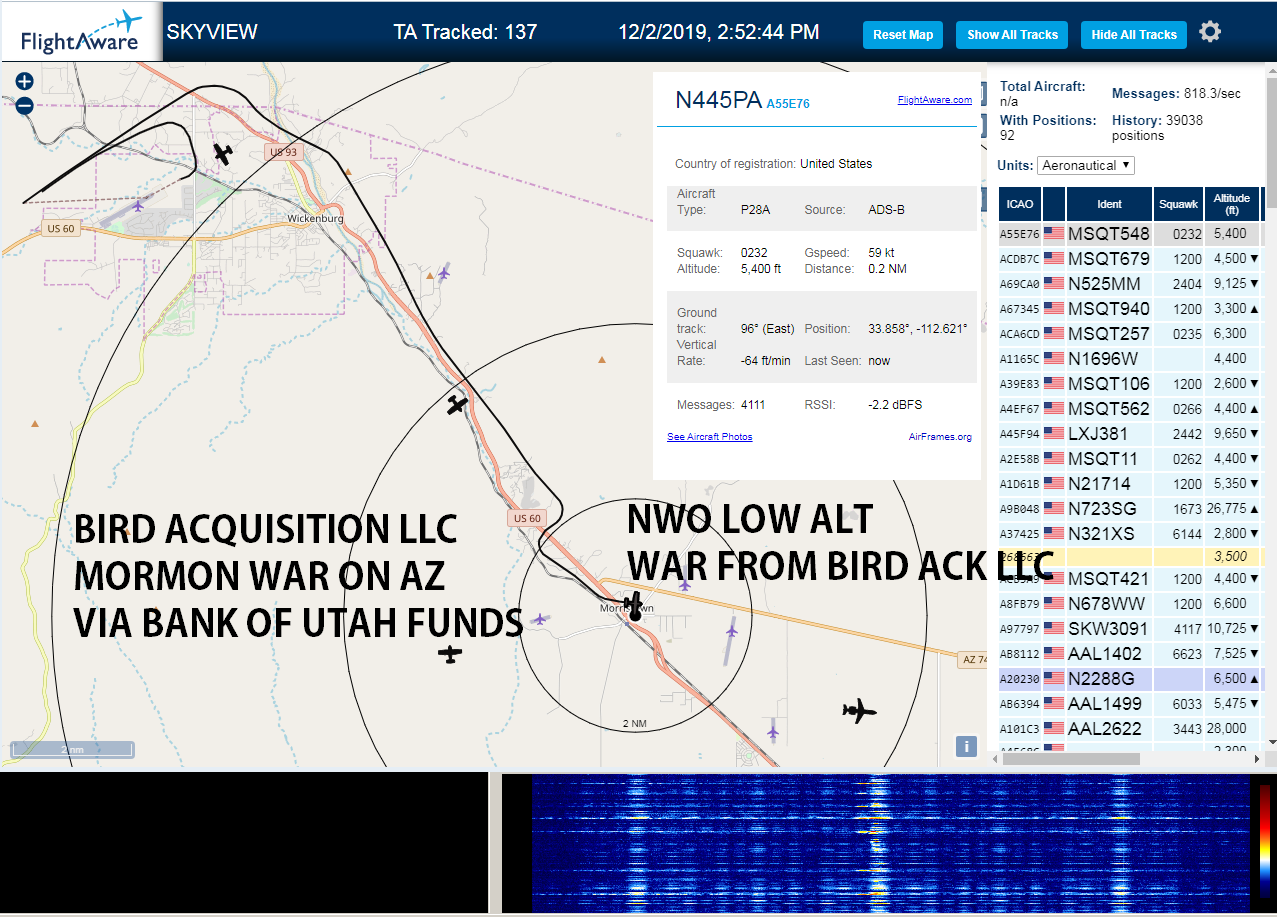Click US flag in AAL1402 row
This screenshot has width=1277, height=917.
point(1054,654)
